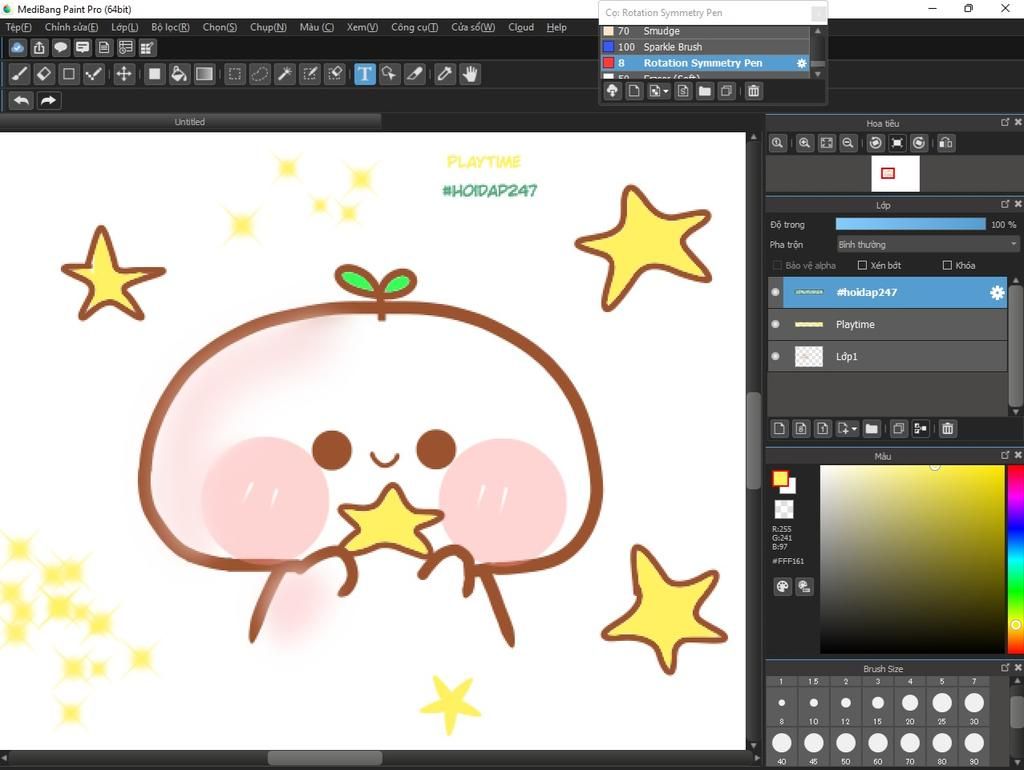Zoom out using Navigator magnifier minus
This screenshot has width=1024, height=770.
click(x=848, y=143)
